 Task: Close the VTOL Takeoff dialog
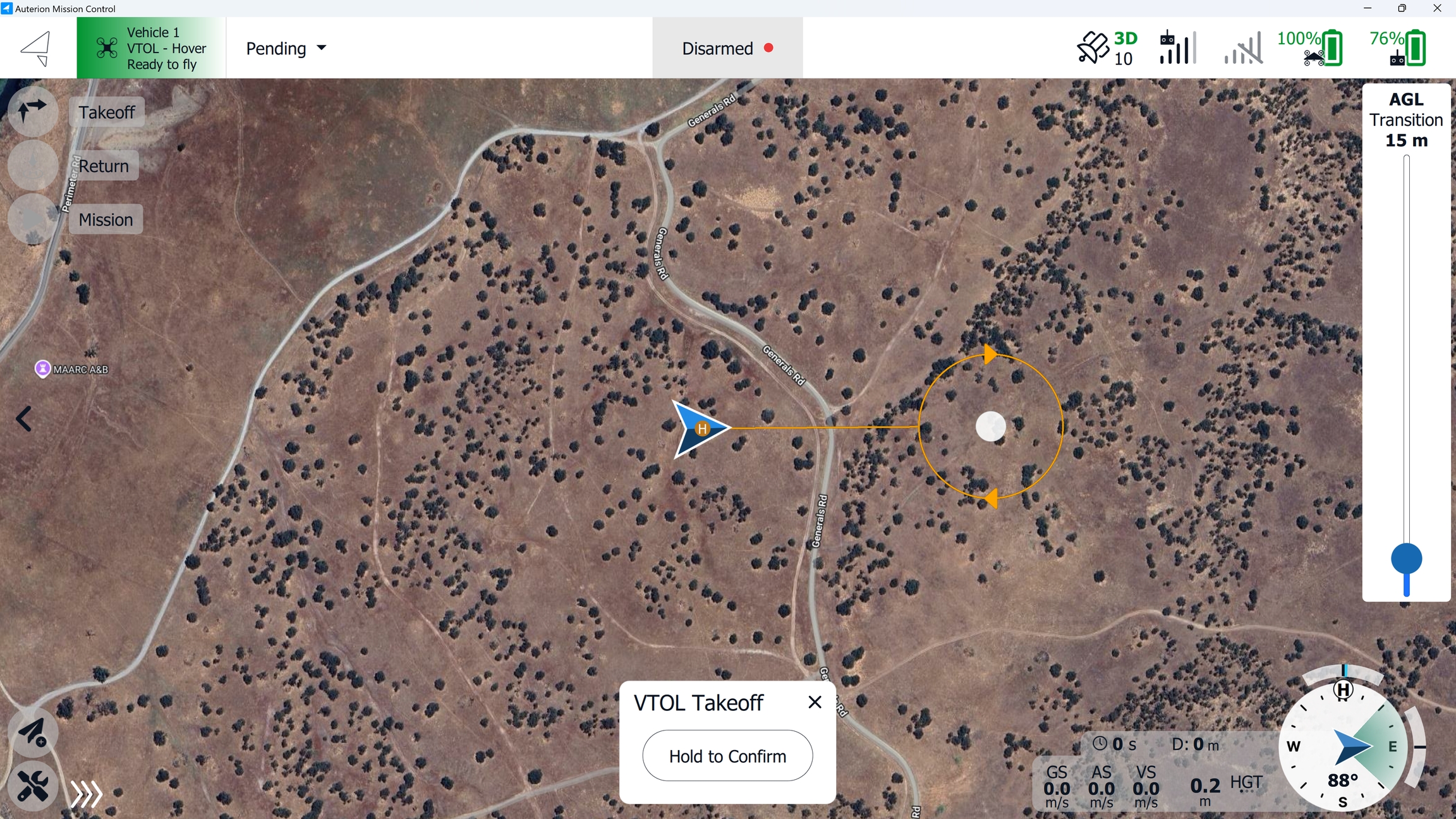tap(815, 702)
